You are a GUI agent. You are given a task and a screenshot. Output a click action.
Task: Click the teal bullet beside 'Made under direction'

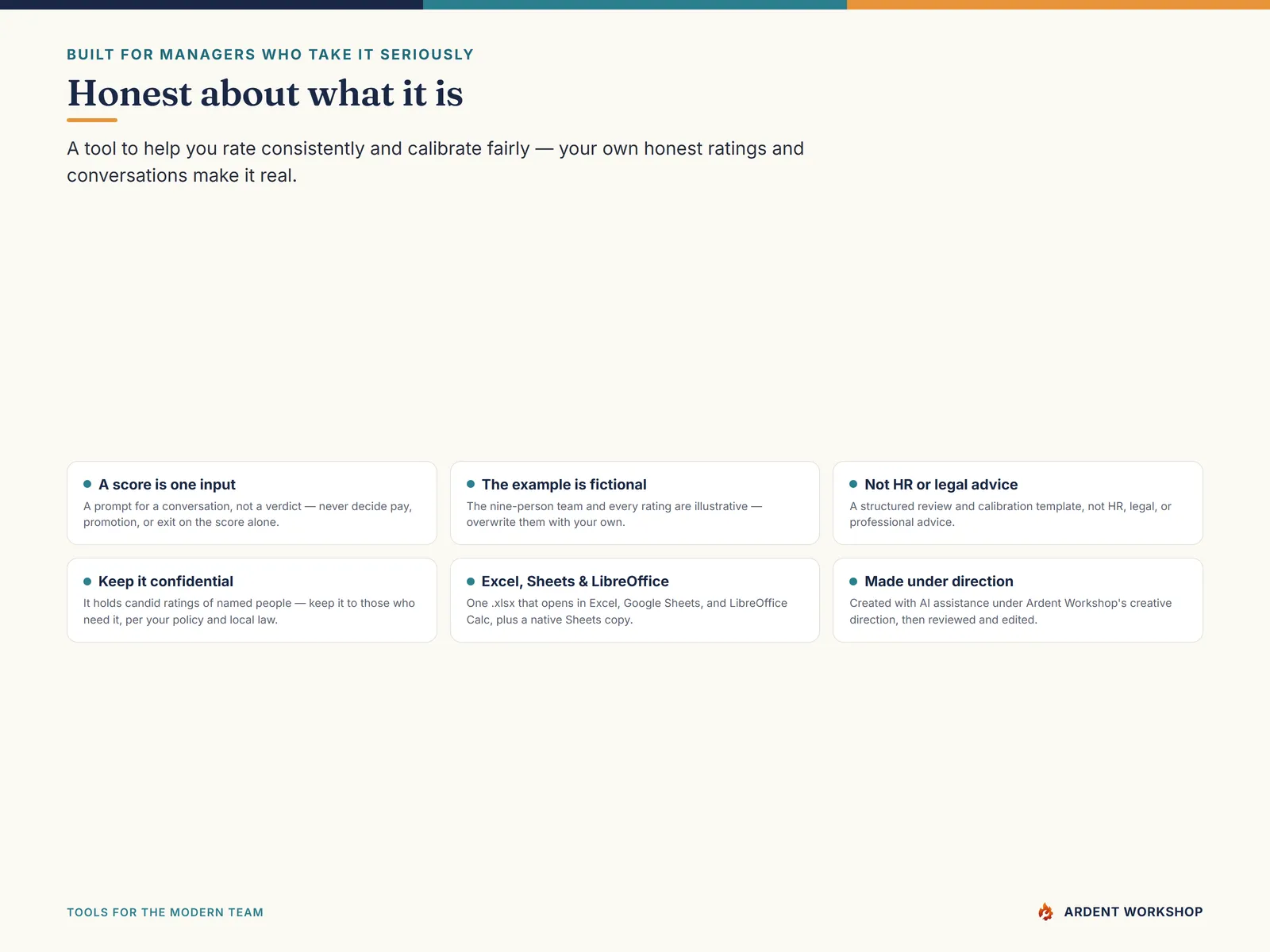pyautogui.click(x=853, y=582)
